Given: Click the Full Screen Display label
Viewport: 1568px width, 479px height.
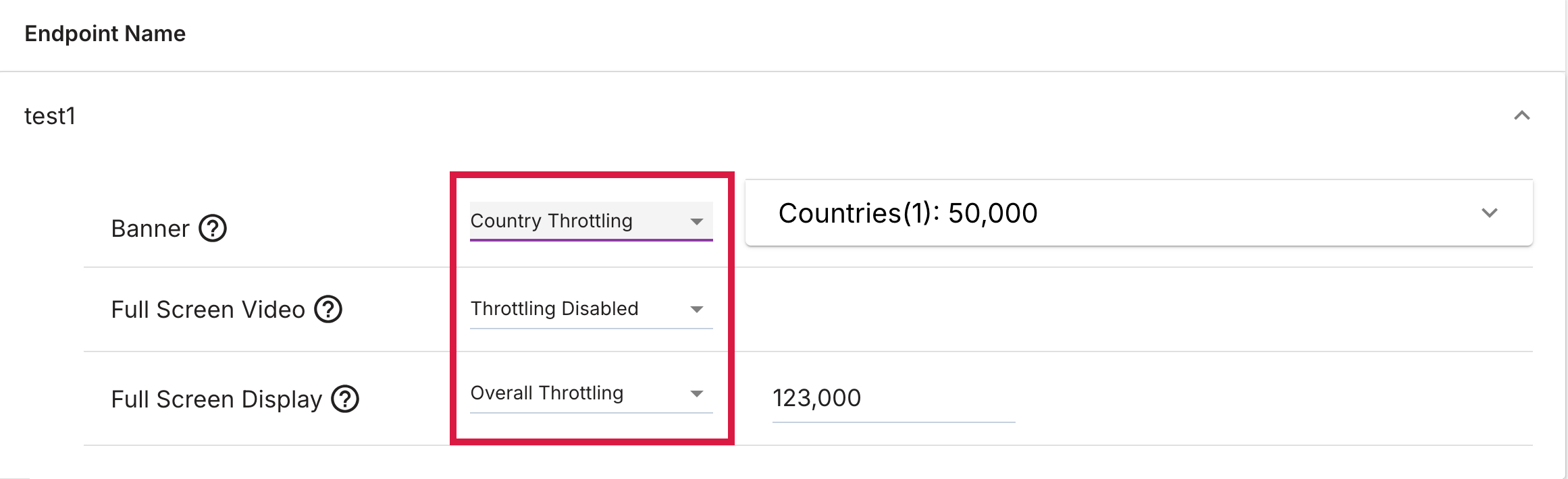Looking at the screenshot, I should click(x=216, y=399).
